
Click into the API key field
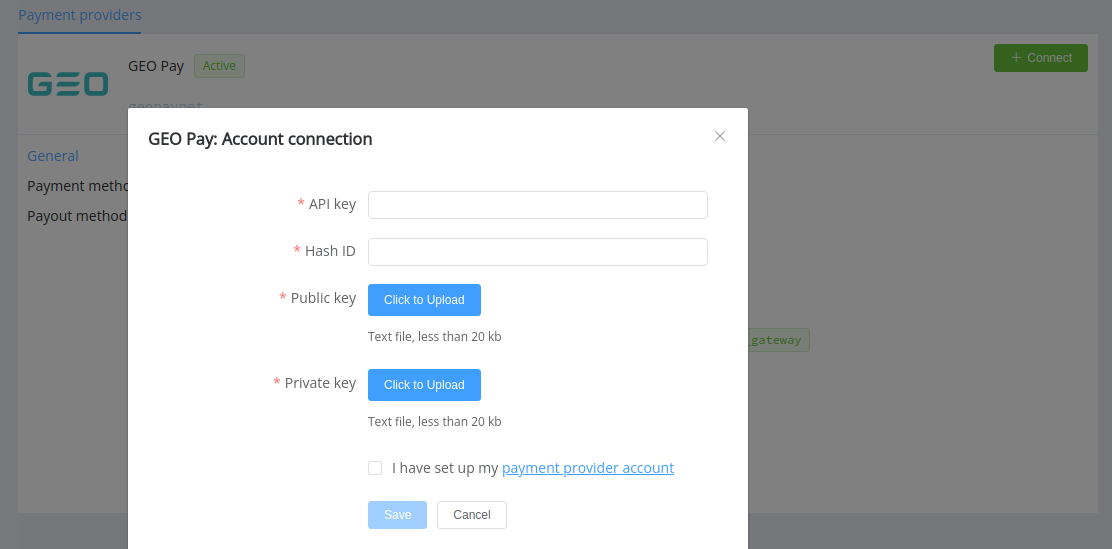538,205
